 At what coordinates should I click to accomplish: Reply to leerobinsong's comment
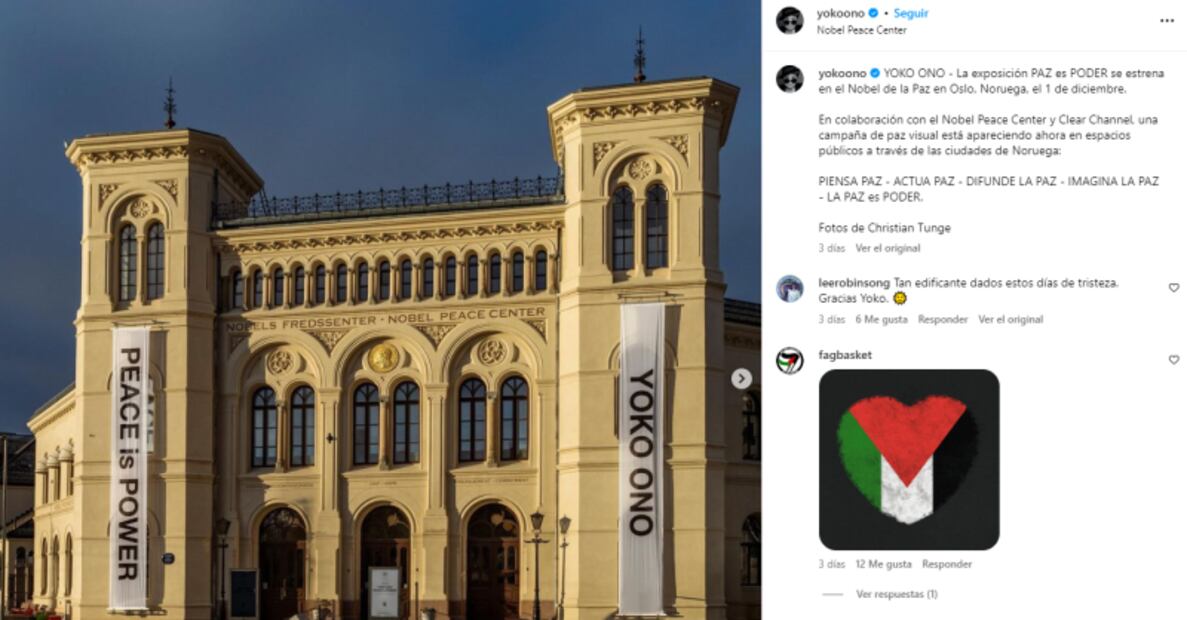(942, 319)
